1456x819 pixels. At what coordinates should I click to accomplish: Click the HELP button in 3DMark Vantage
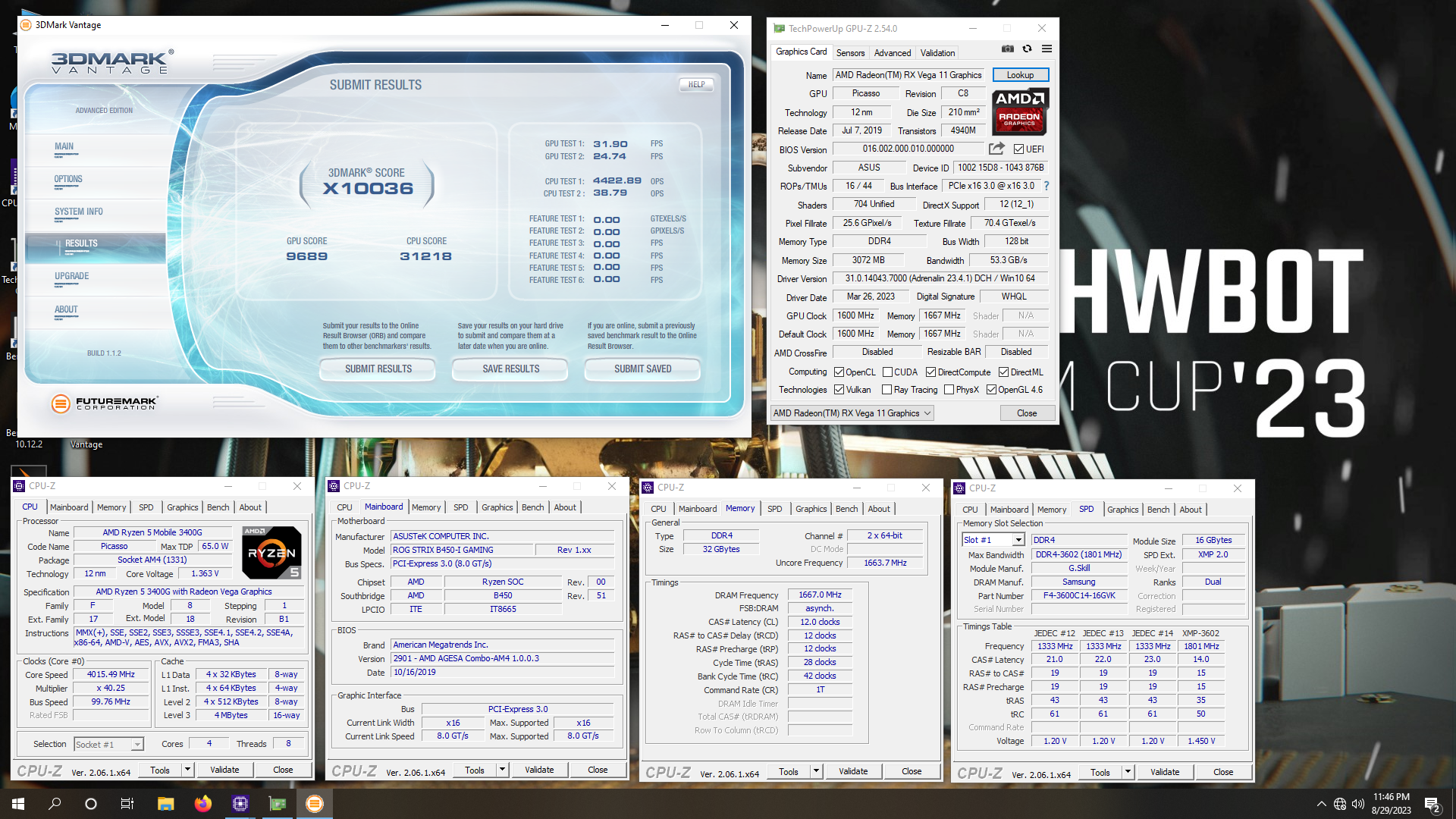(696, 85)
